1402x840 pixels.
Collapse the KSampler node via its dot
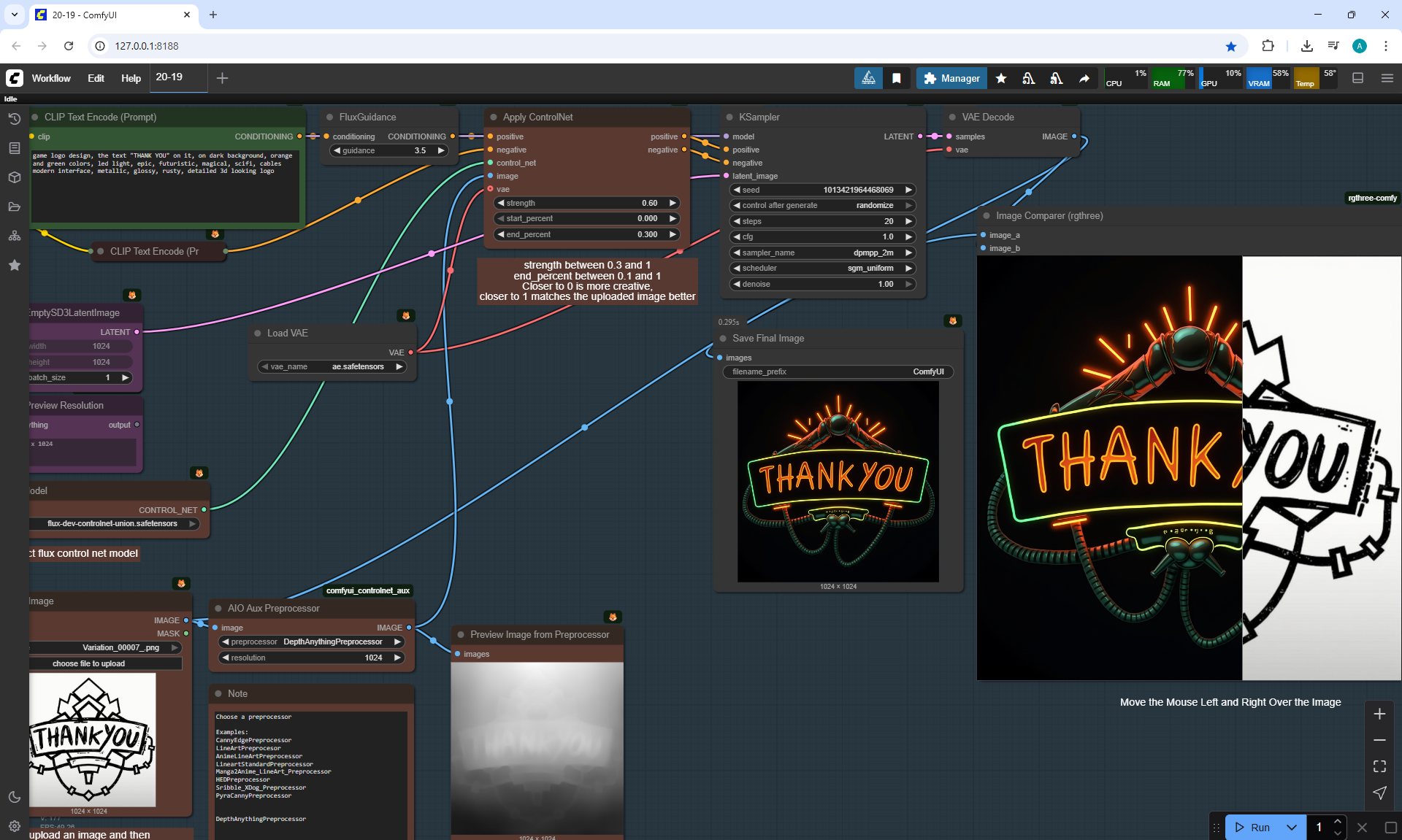[x=729, y=117]
